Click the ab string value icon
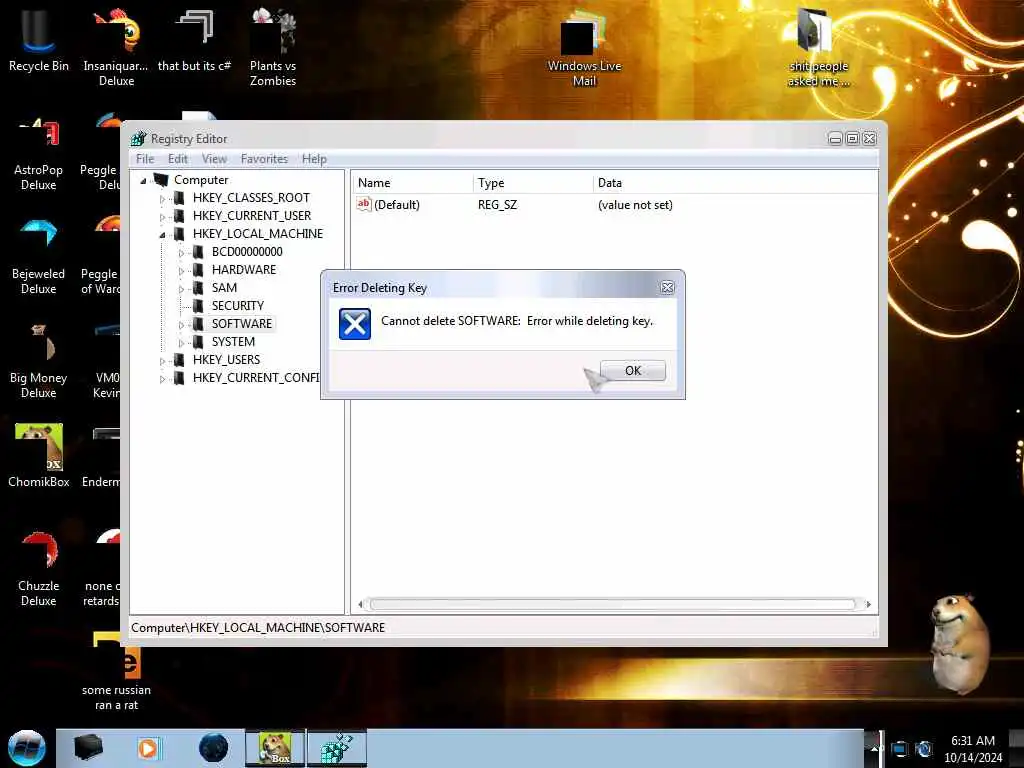Image resolution: width=1024 pixels, height=768 pixels. coord(364,204)
